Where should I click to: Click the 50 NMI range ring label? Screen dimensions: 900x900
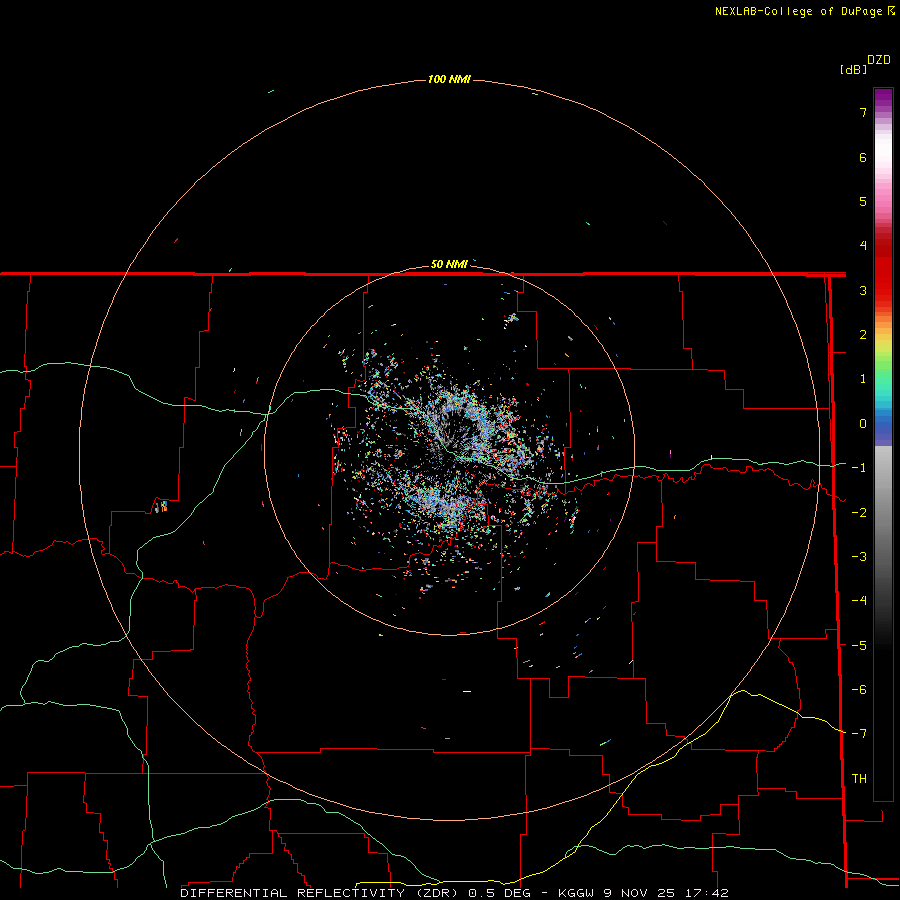pos(449,264)
